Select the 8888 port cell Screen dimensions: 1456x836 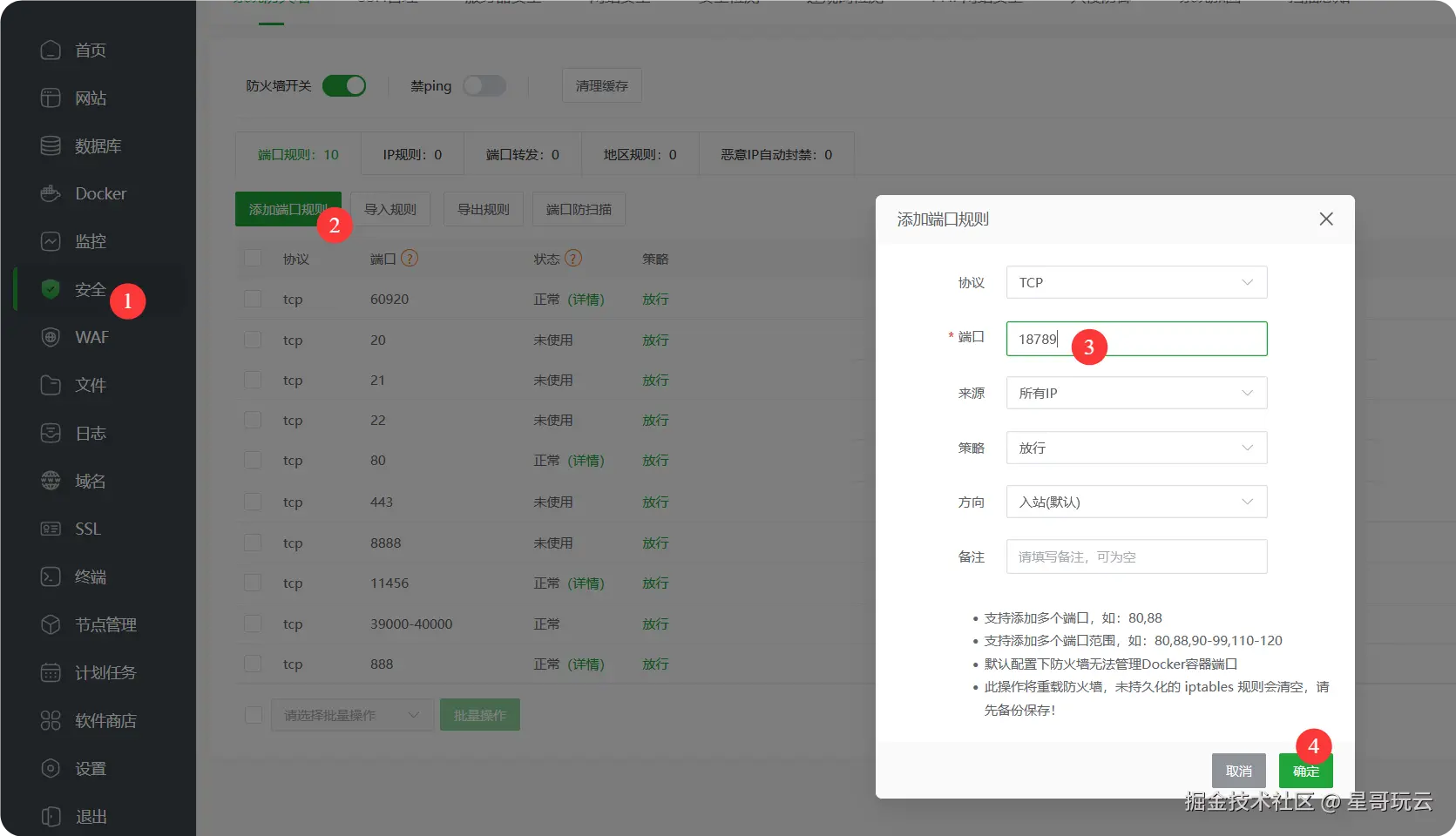point(386,543)
